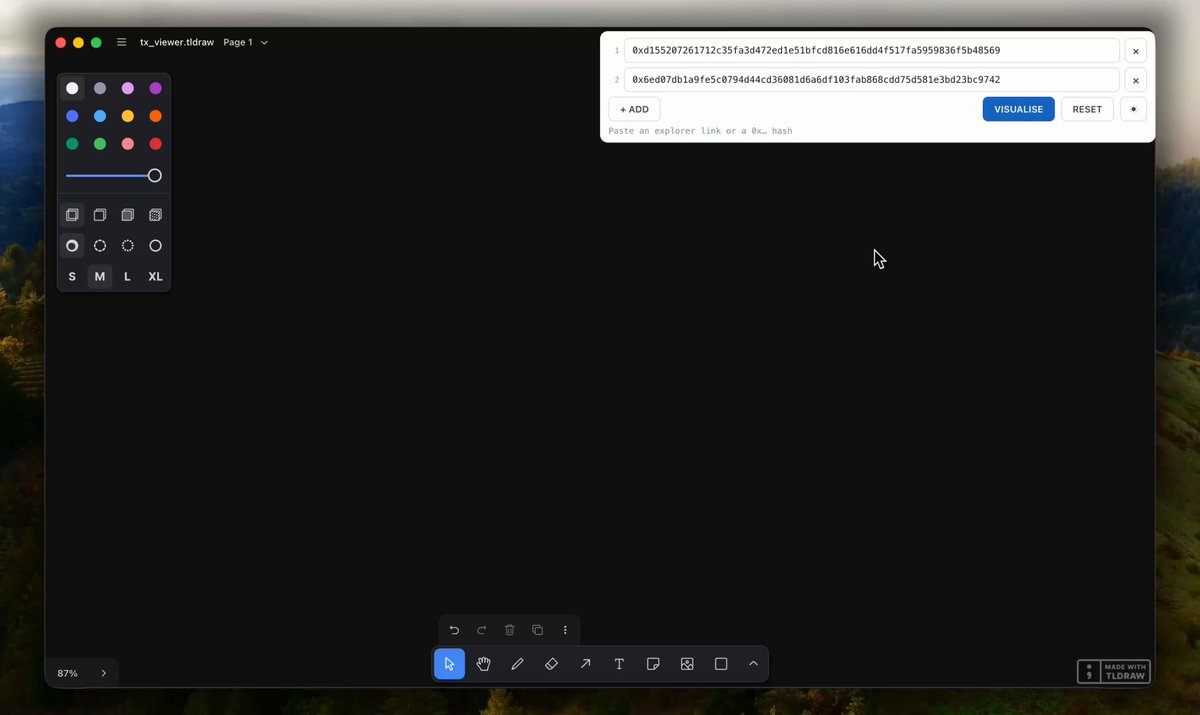Select the Text tool

click(x=619, y=664)
